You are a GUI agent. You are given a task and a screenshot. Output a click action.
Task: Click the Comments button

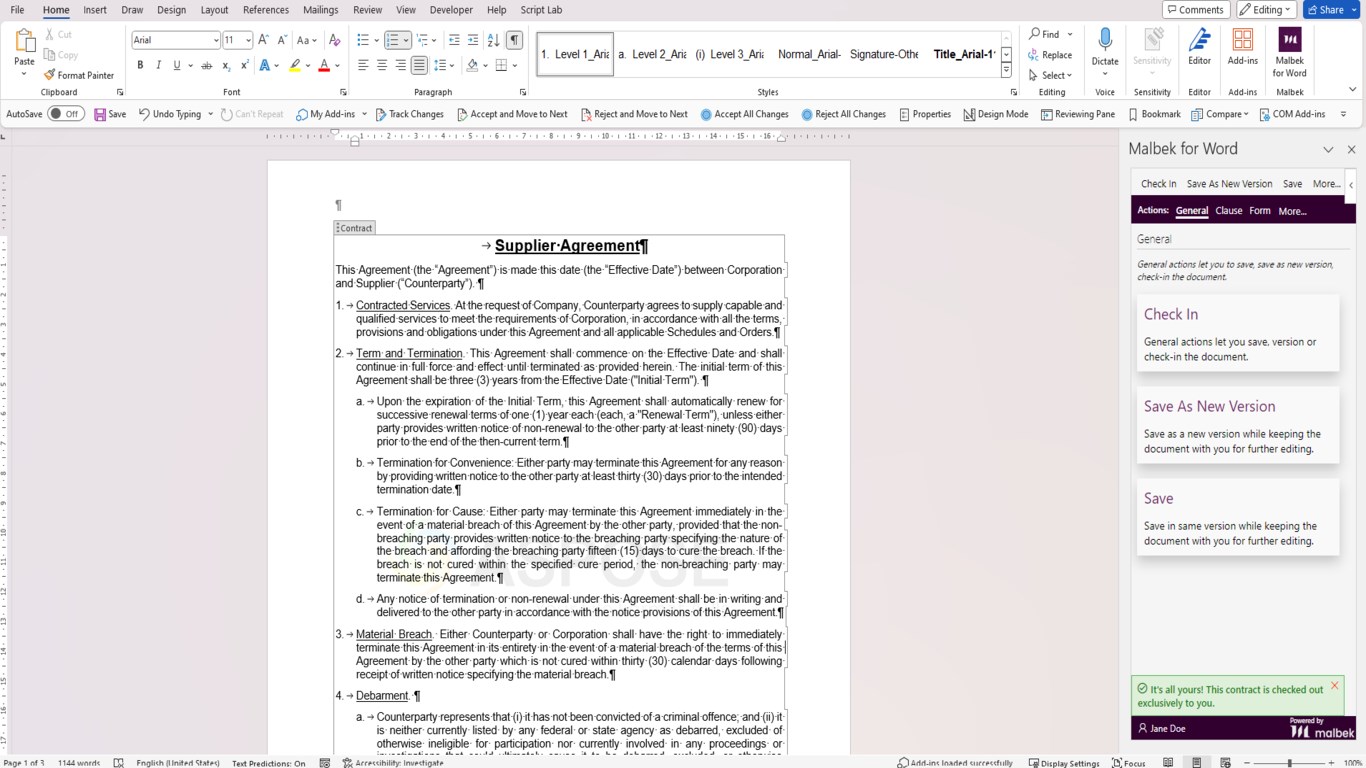pyautogui.click(x=1196, y=9)
